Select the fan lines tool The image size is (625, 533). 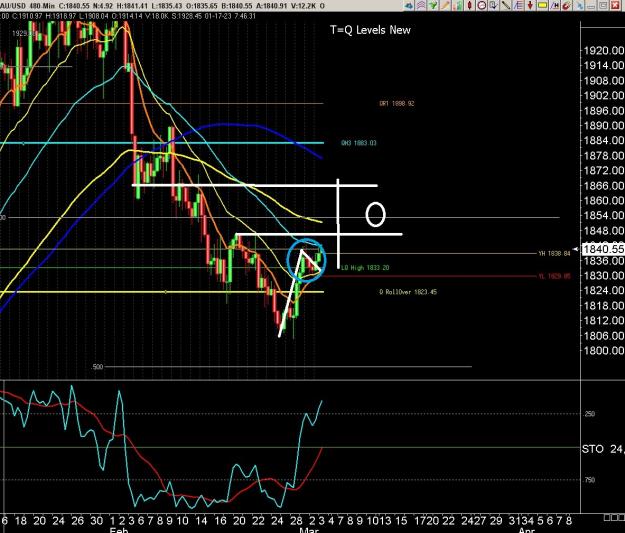coord(518,6)
